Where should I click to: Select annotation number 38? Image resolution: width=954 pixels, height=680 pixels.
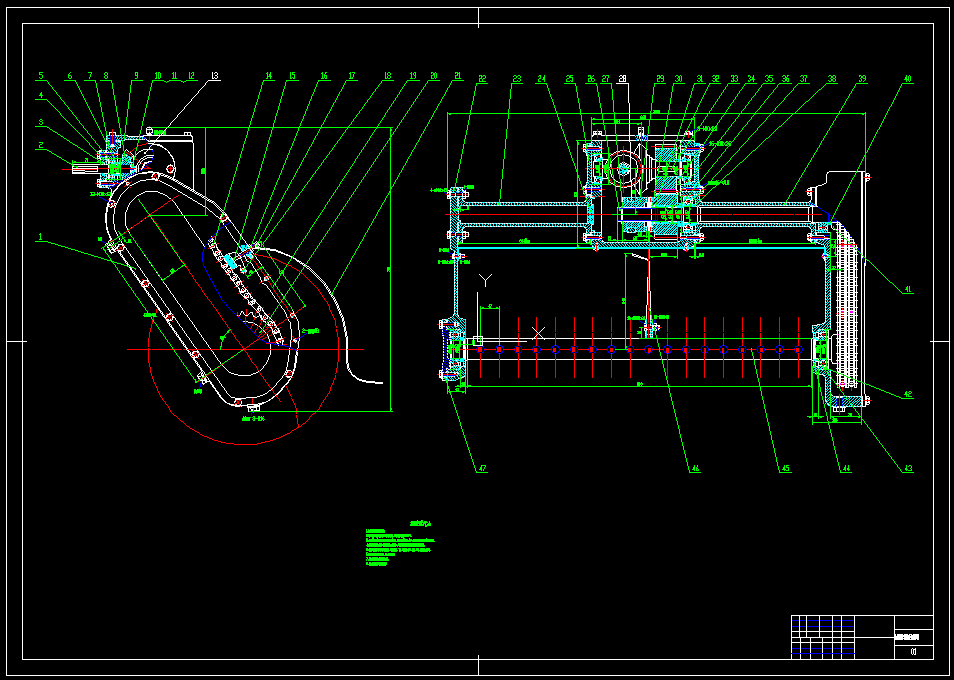832,78
